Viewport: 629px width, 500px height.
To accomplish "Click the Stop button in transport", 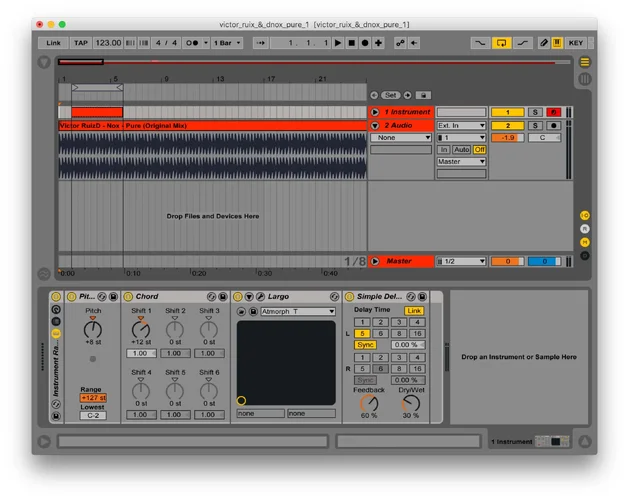I will (351, 43).
